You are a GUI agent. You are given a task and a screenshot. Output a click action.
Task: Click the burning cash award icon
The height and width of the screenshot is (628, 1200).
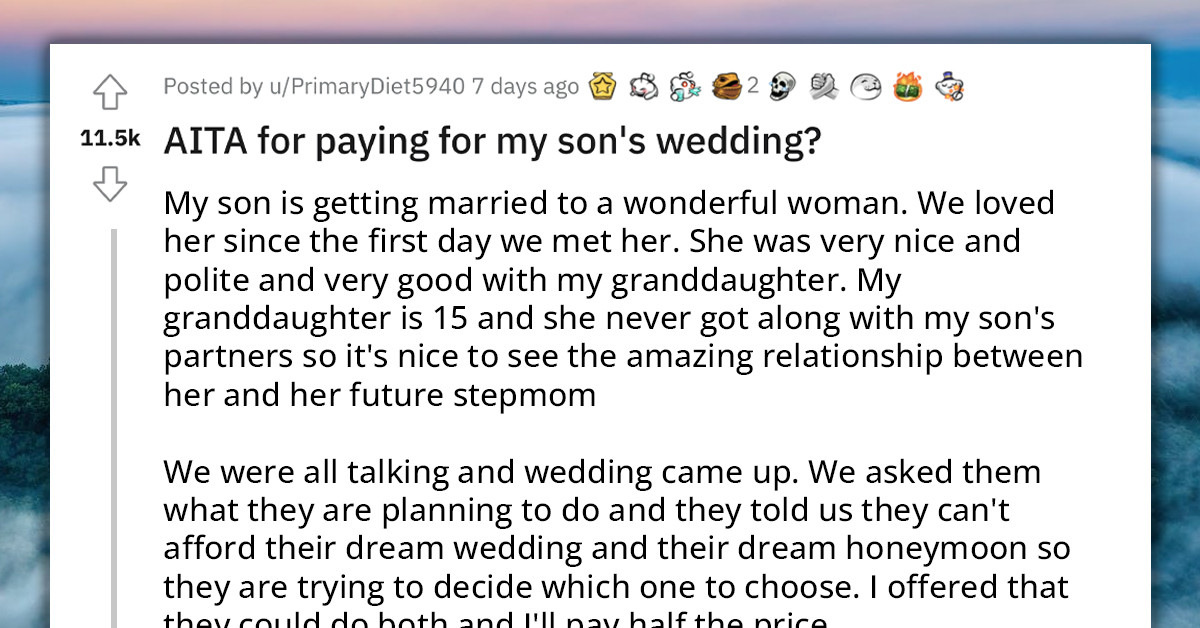pos(908,87)
